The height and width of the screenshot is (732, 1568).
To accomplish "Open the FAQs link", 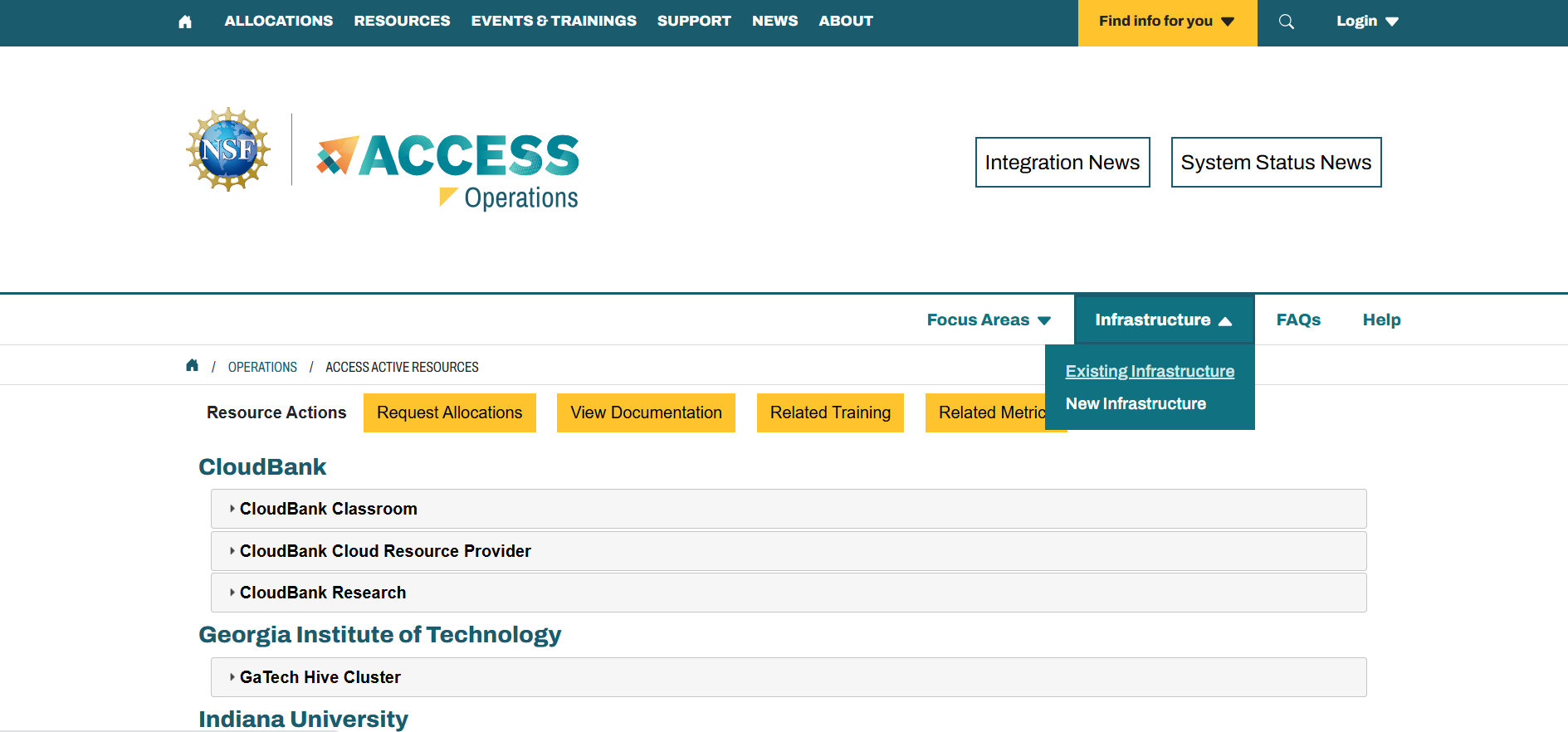I will [x=1298, y=320].
